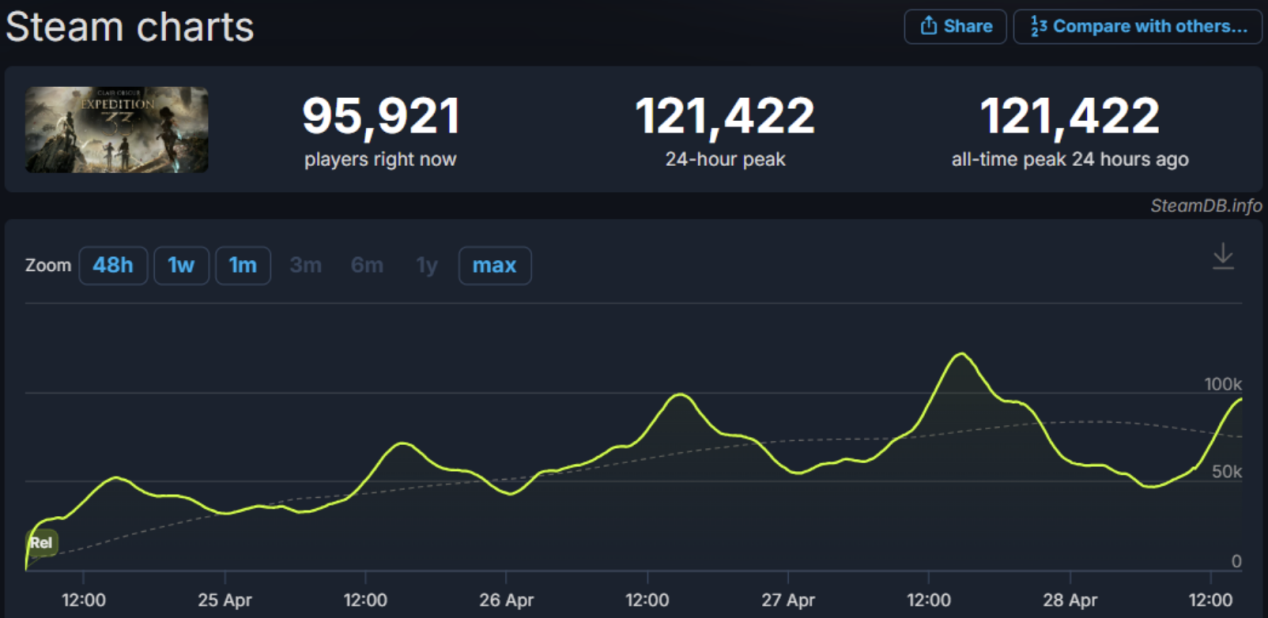Click the 95,921 players right now figure

(381, 117)
